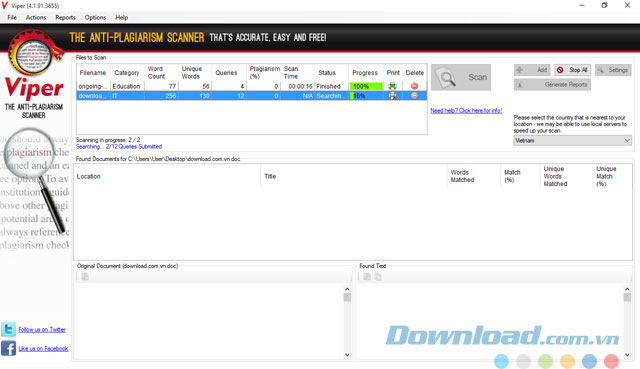Click Found Text scrollbar down arrow
The height and width of the screenshot is (369, 640).
click(627, 355)
